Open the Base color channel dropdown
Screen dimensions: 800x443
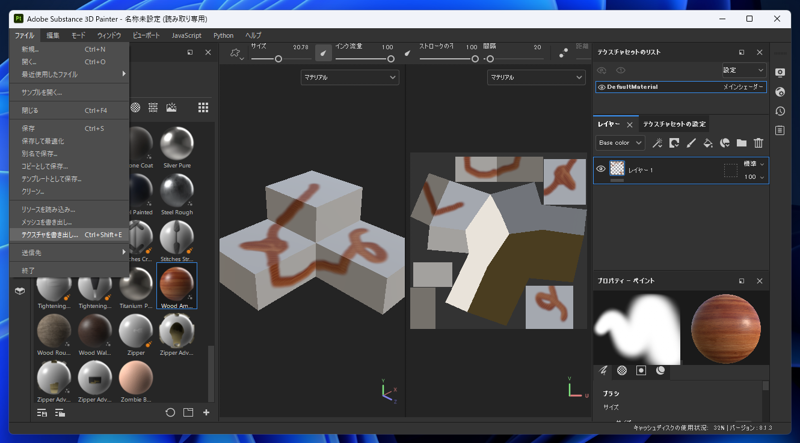point(620,143)
